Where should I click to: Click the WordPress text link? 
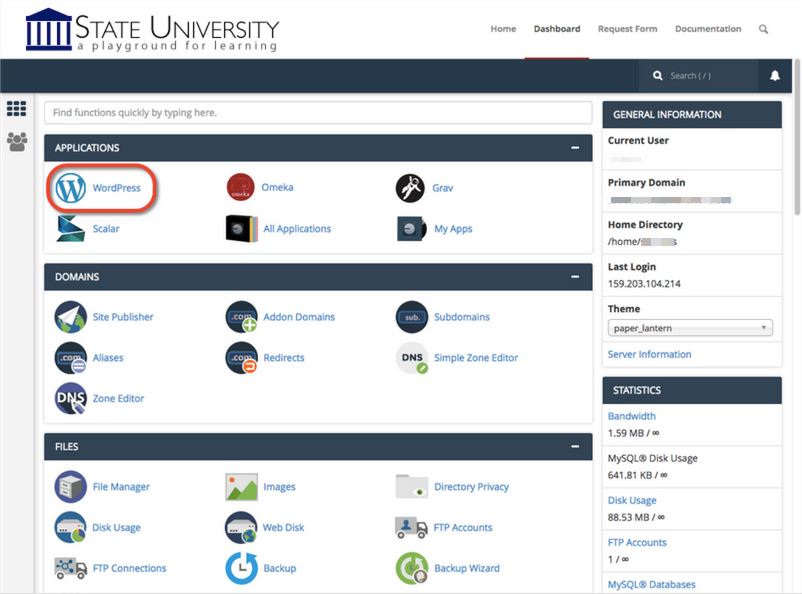click(116, 188)
